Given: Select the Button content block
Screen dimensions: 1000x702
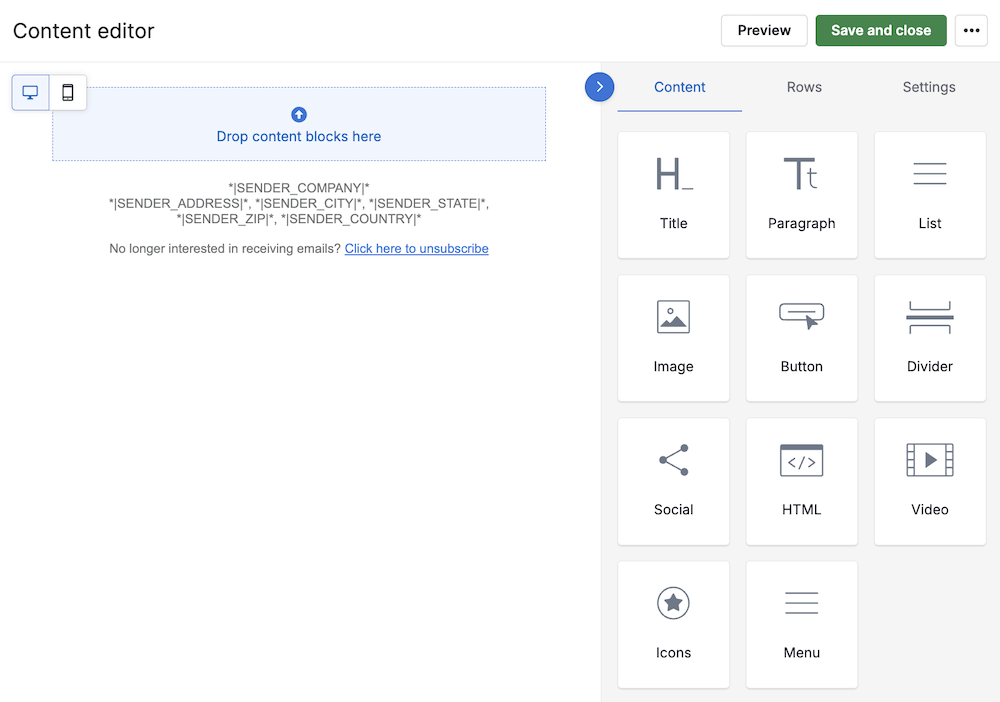Looking at the screenshot, I should [801, 338].
